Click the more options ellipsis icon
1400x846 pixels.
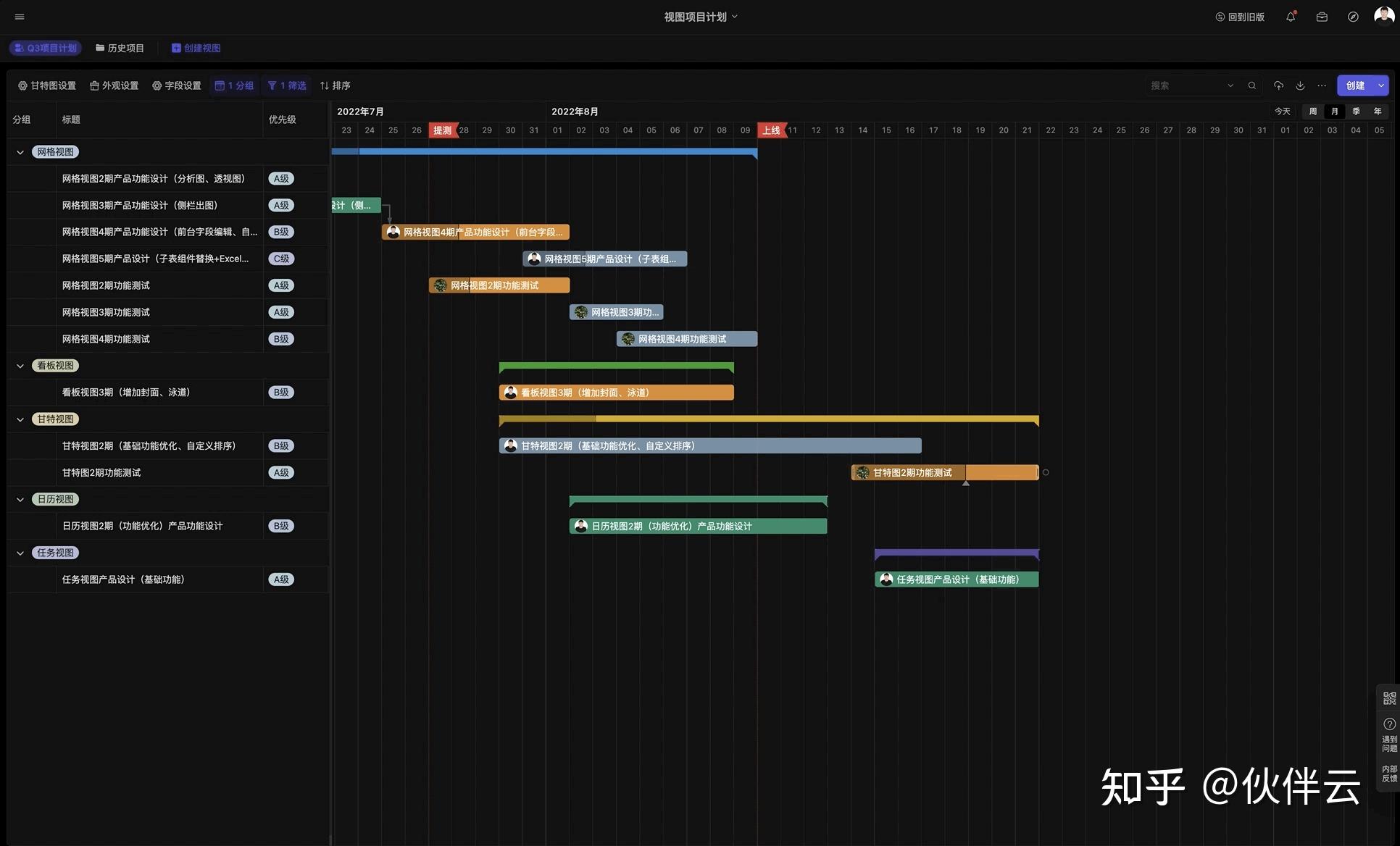pyautogui.click(x=1322, y=85)
